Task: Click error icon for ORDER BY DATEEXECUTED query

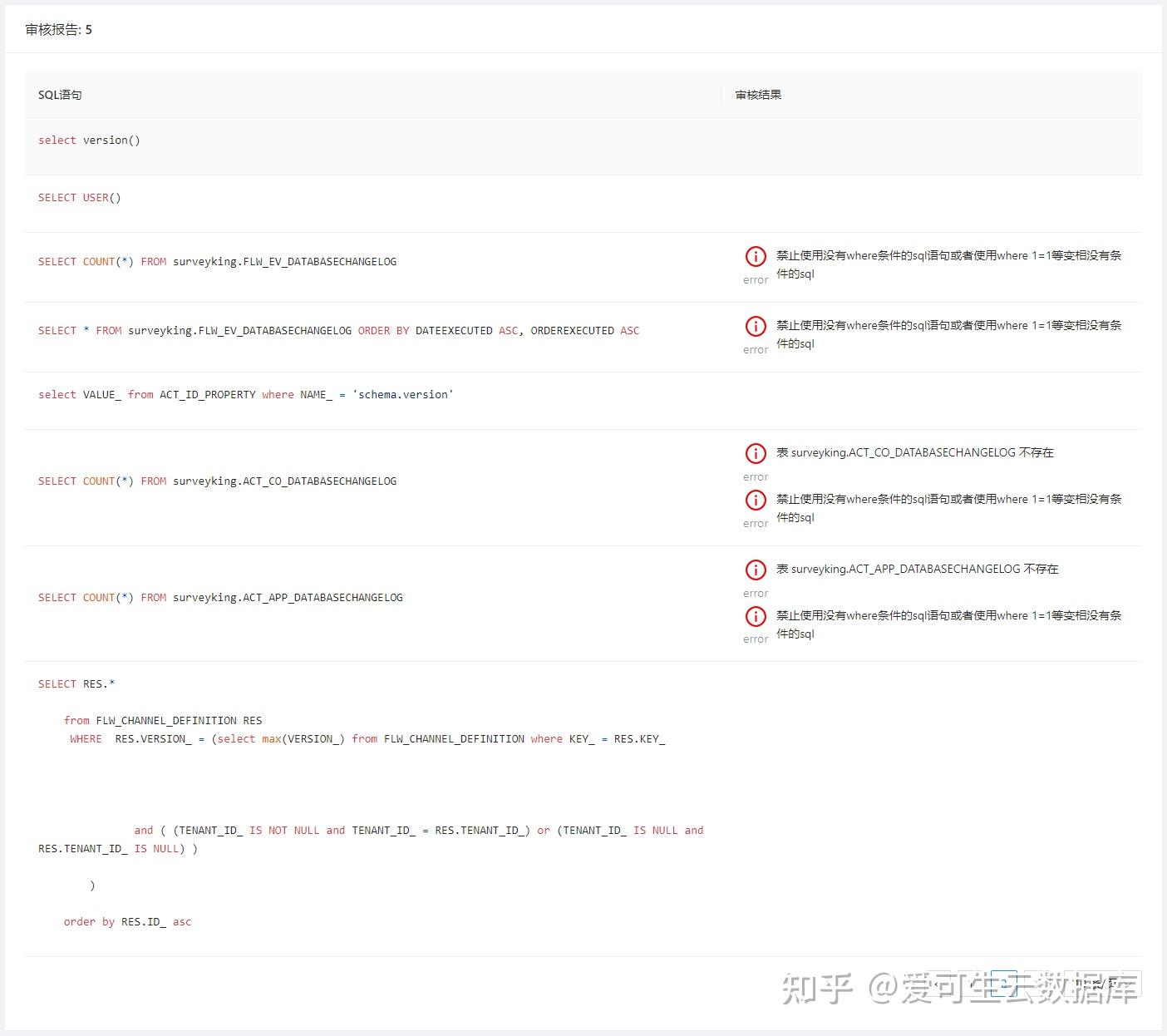Action: pyautogui.click(x=756, y=326)
